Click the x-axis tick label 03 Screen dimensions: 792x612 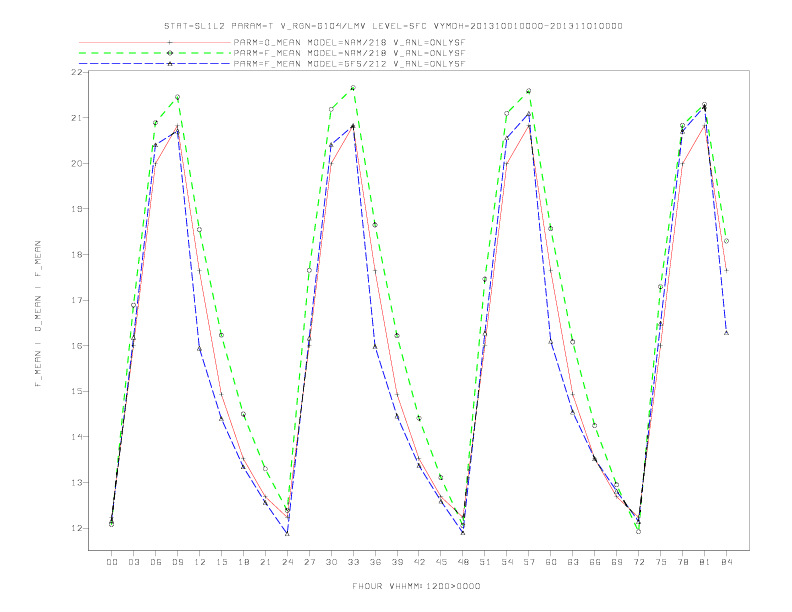coord(133,562)
